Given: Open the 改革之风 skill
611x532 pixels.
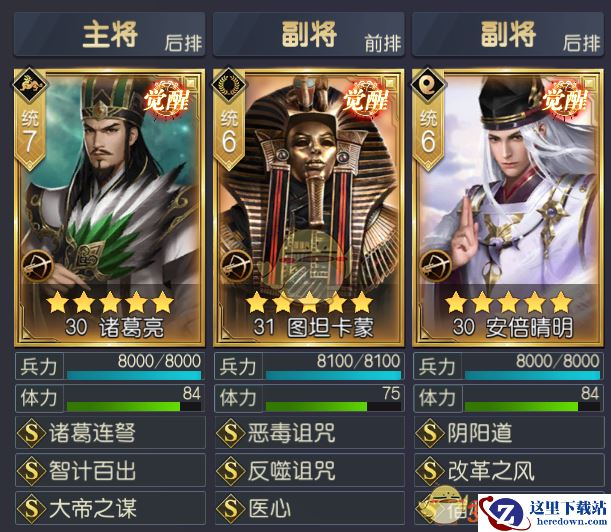Looking at the screenshot, I should [509, 470].
